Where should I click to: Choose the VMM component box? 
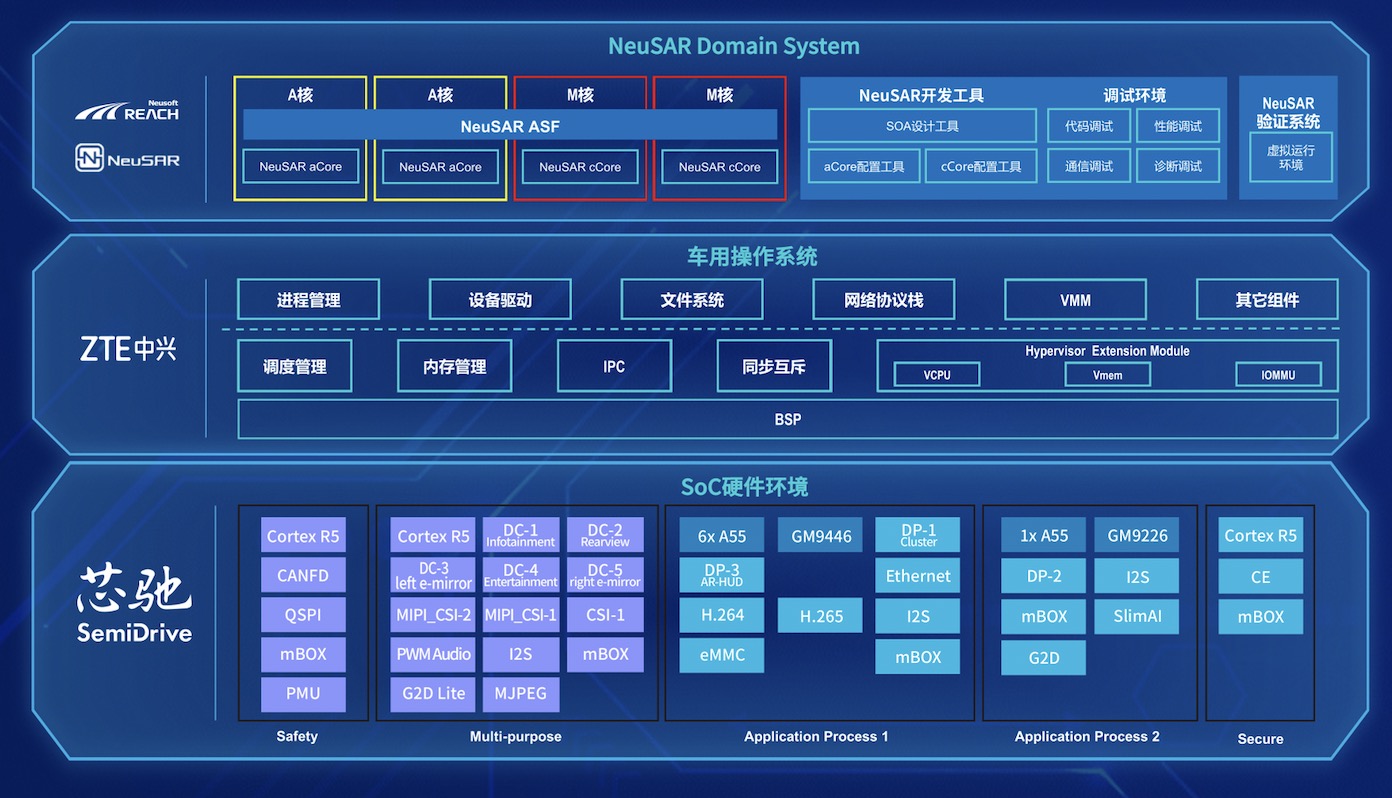pyautogui.click(x=1075, y=300)
